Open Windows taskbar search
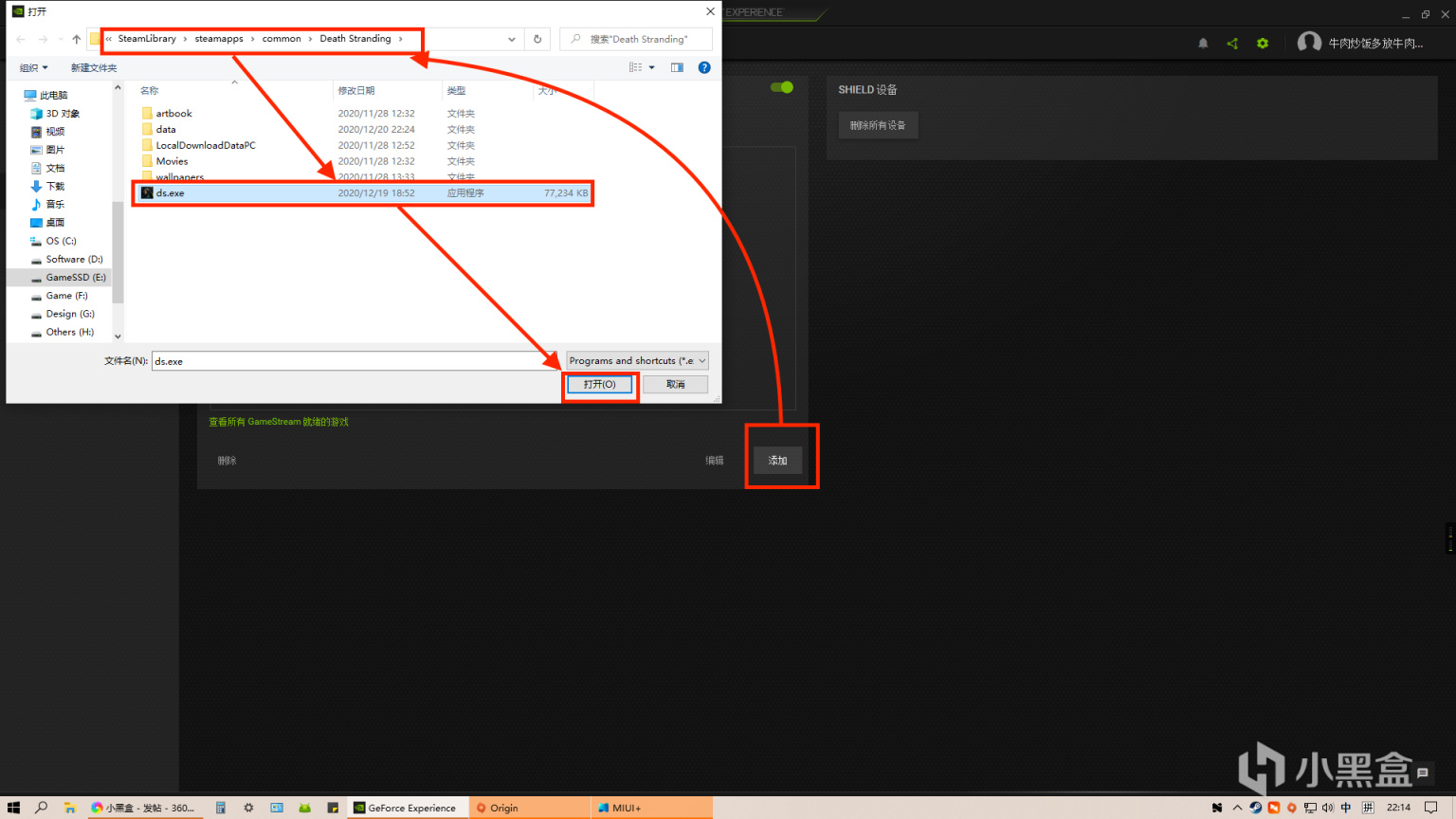The width and height of the screenshot is (1456, 819). coord(42,808)
